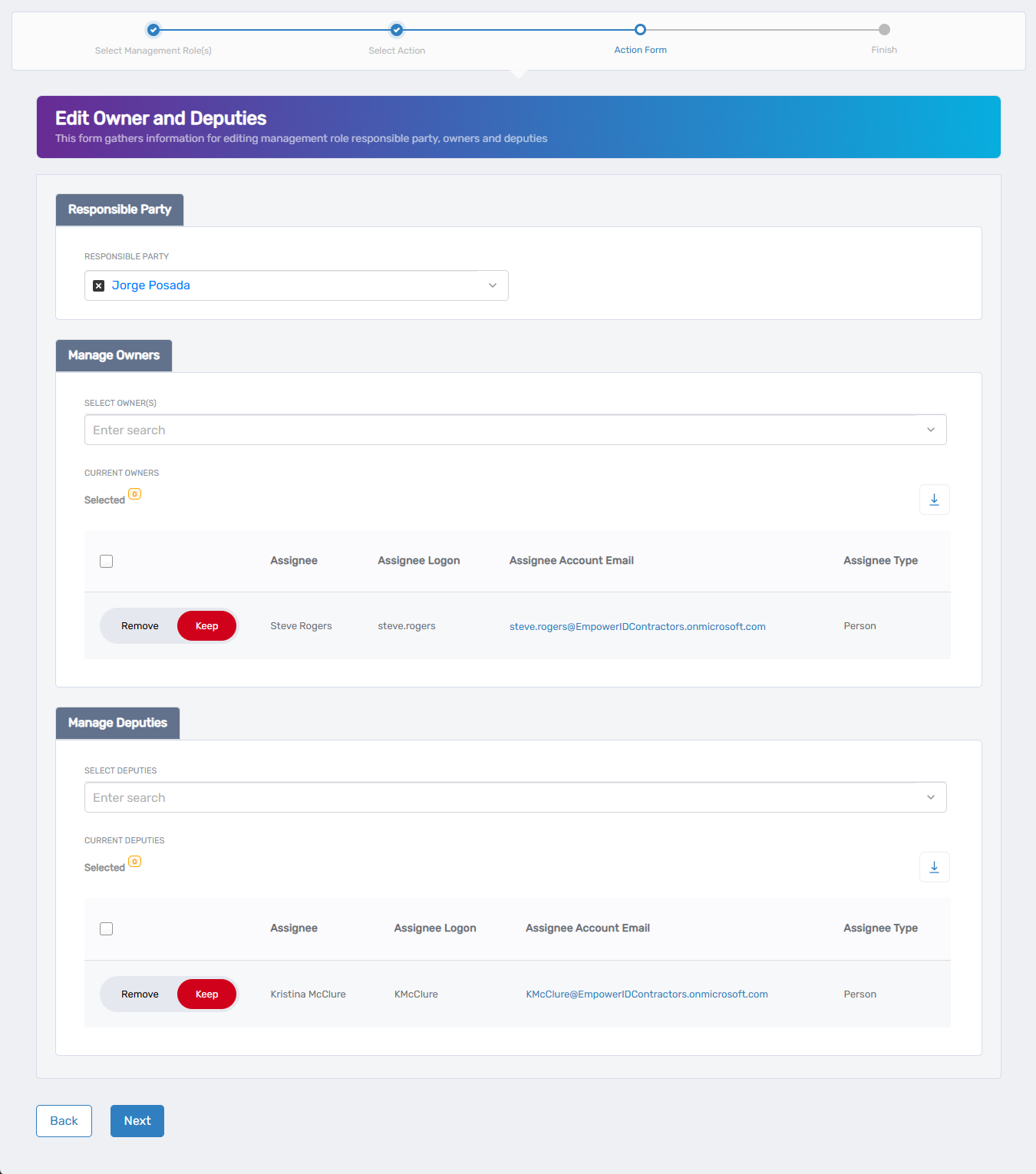Click the Finish step circle
The width and height of the screenshot is (1036, 1174).
coord(884,30)
